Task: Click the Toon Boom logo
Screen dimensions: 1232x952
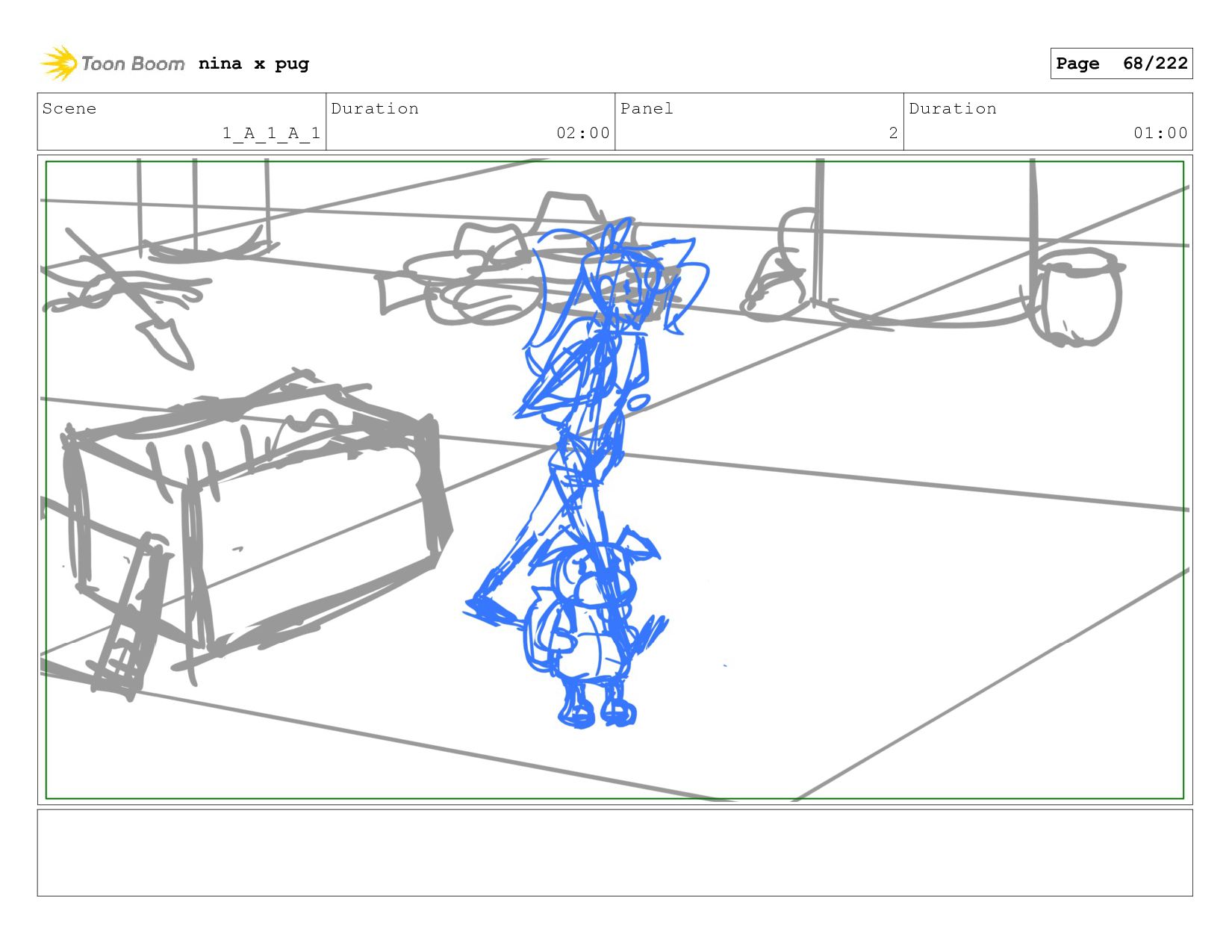Action: (x=112, y=63)
